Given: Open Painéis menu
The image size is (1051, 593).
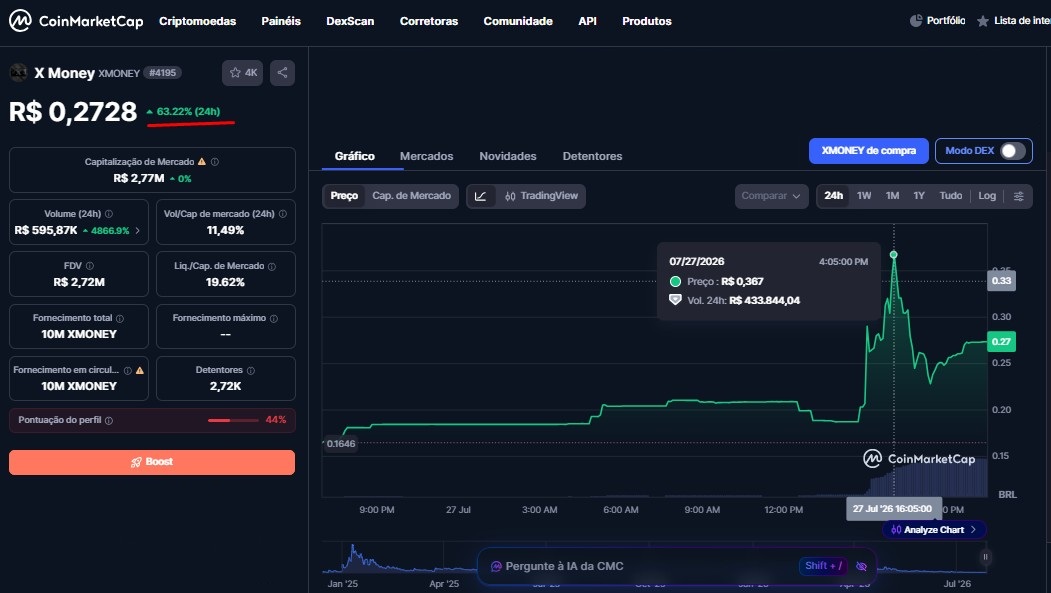Looking at the screenshot, I should pyautogui.click(x=281, y=21).
